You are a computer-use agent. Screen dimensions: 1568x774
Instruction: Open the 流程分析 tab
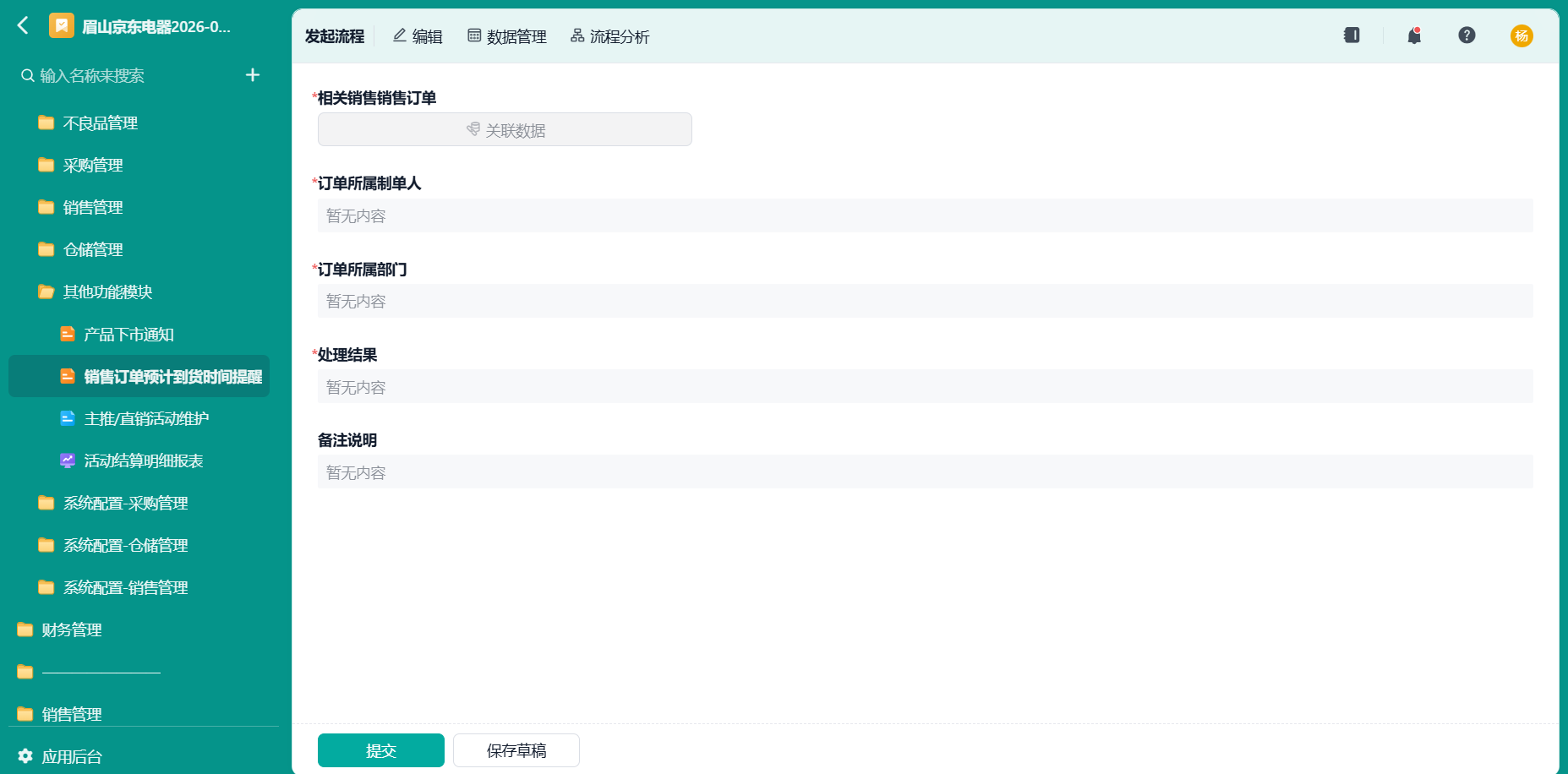coord(610,36)
